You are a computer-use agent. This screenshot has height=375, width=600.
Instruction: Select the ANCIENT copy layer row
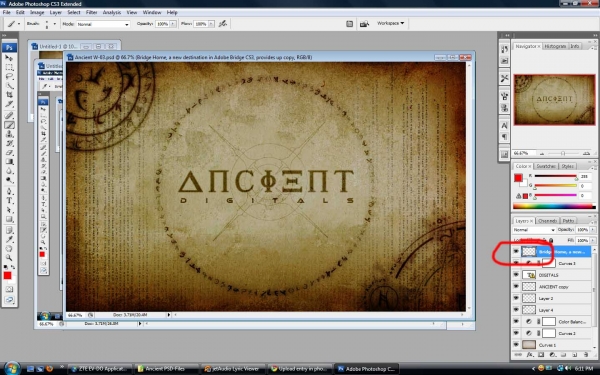[552, 286]
